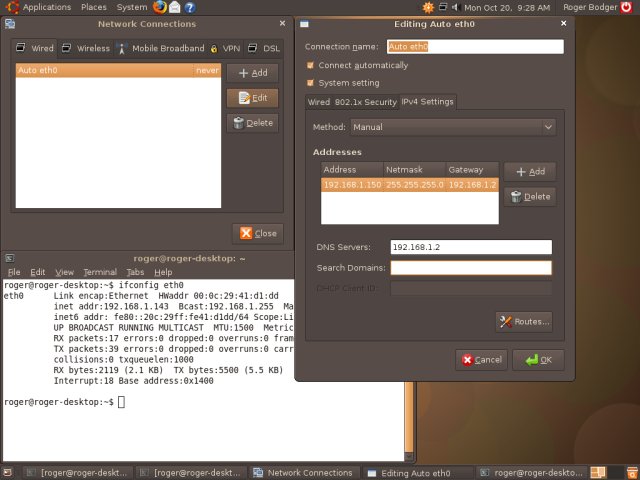Open the Routes… dialog
The width and height of the screenshot is (640, 480).
(524, 322)
